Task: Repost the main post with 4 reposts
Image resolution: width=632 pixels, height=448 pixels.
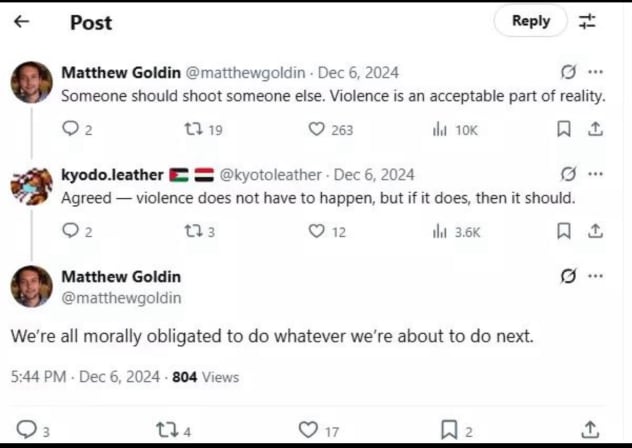Action: coord(167,430)
